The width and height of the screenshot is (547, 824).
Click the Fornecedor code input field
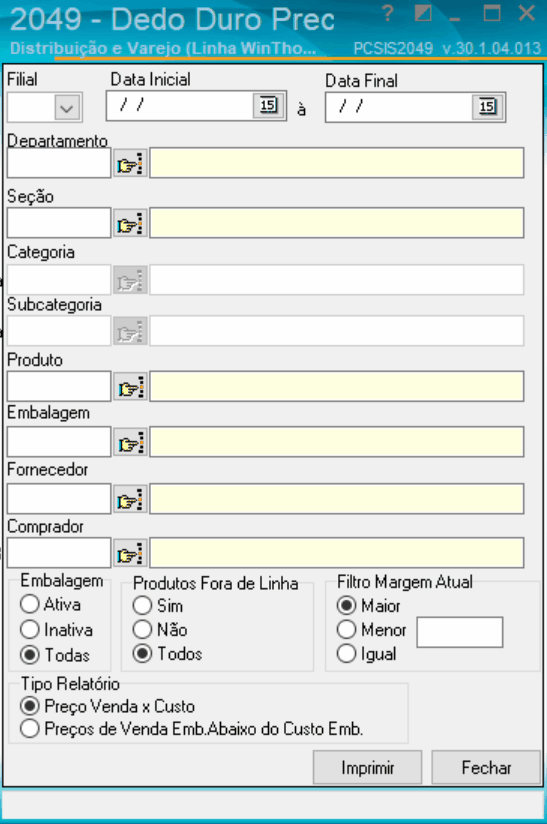click(59, 499)
